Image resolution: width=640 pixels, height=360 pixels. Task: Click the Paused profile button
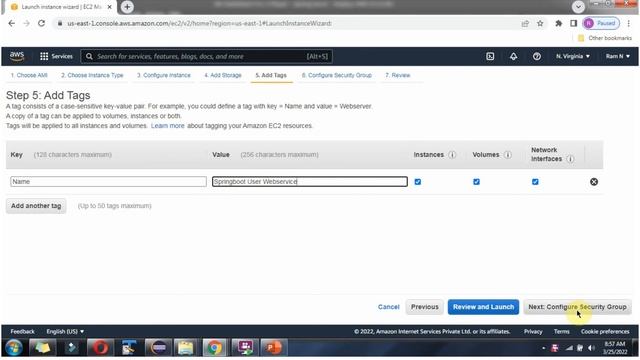[601, 23]
